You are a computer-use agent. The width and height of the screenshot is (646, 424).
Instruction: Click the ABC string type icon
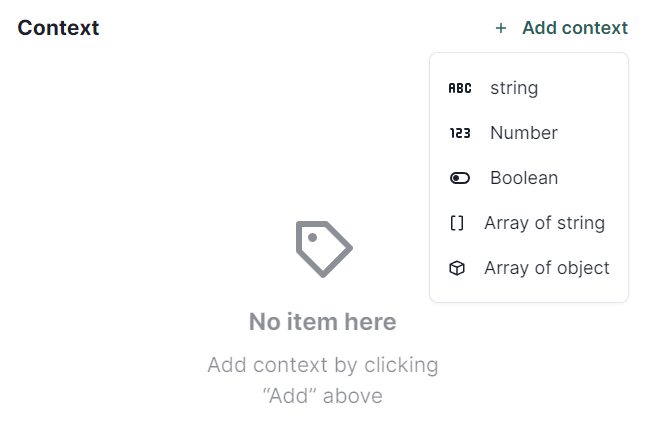459,88
